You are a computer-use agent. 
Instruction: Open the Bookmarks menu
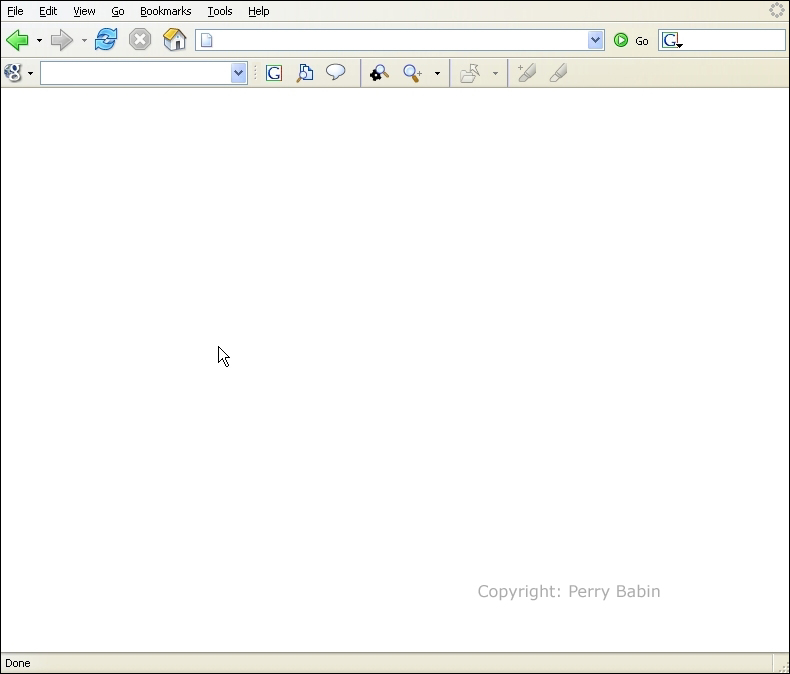point(166,11)
